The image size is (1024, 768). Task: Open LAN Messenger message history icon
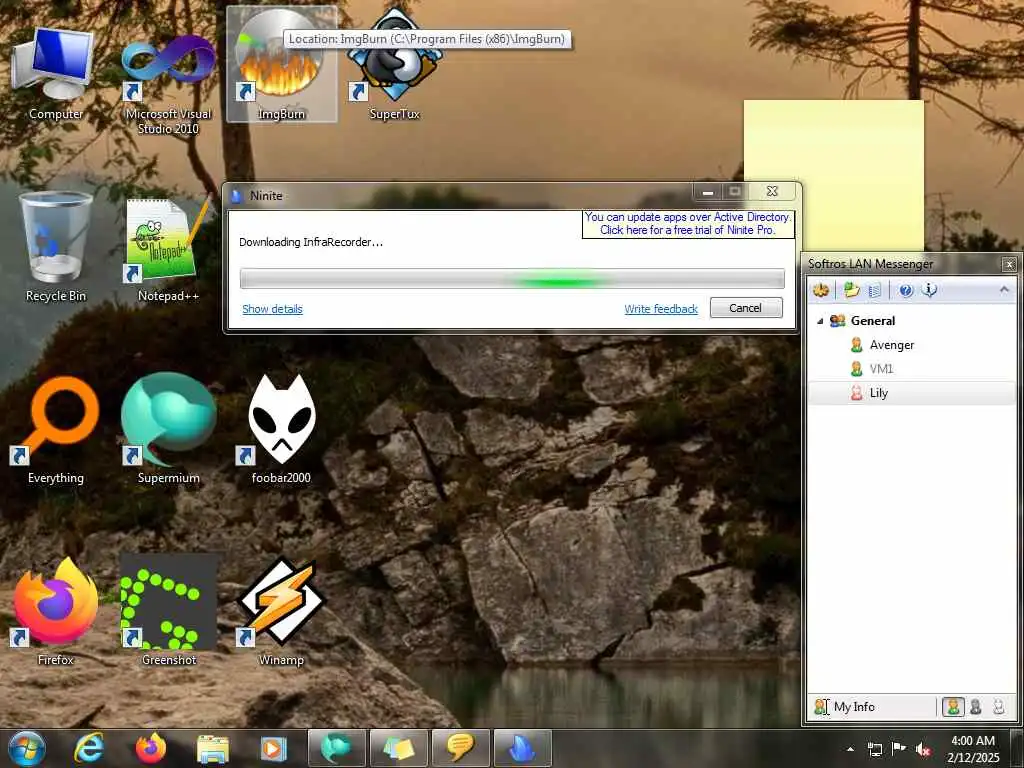[875, 290]
